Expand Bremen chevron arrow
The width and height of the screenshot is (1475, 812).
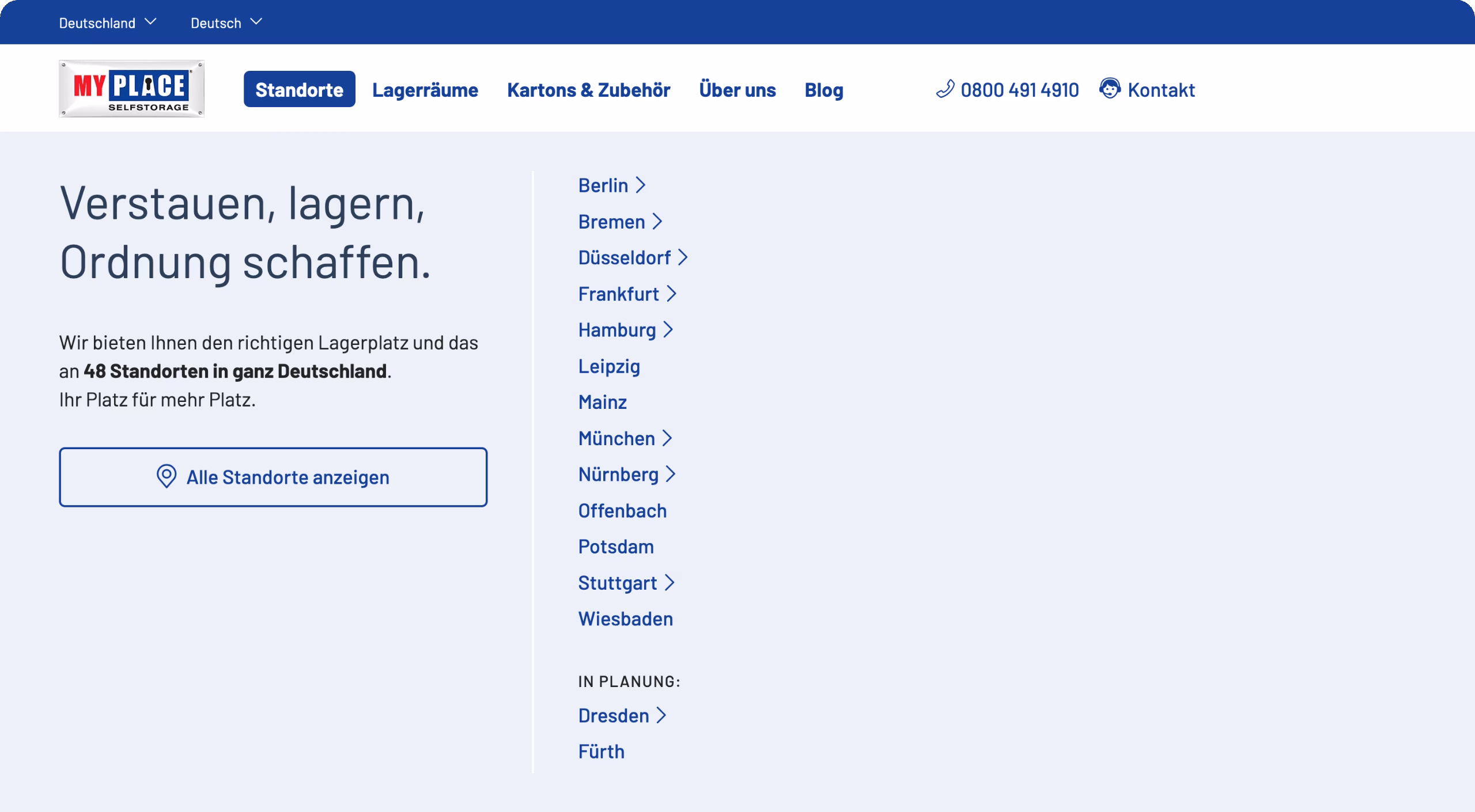657,222
